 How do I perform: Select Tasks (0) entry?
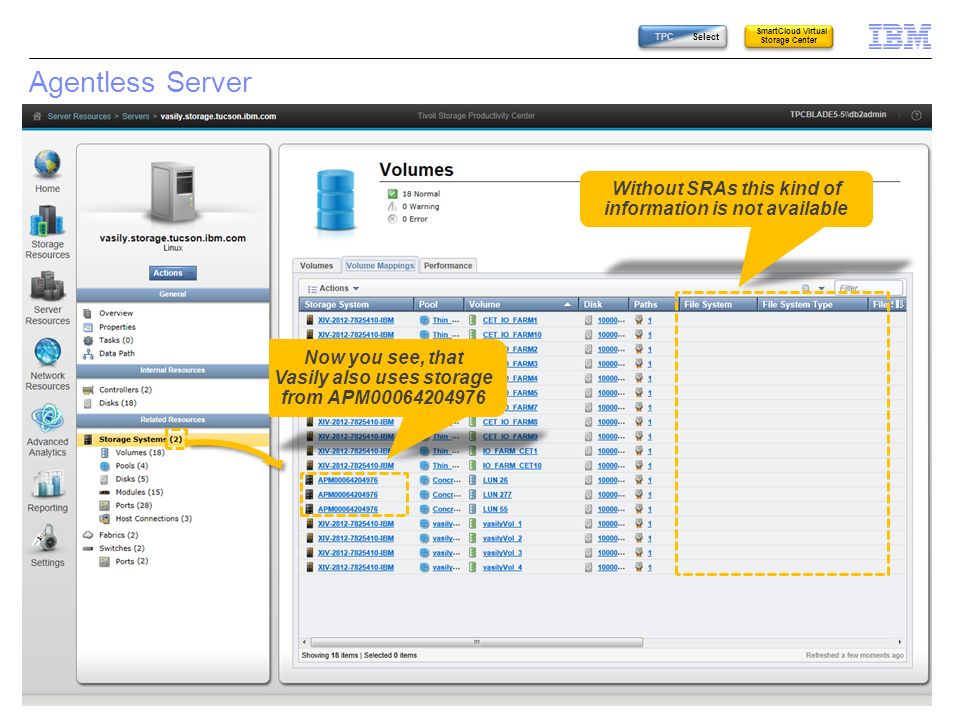(x=116, y=340)
